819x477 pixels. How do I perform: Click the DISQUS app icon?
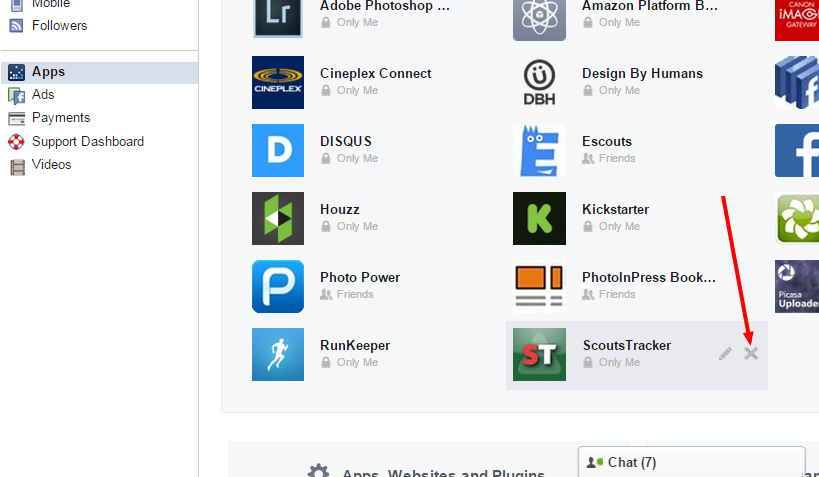coord(278,150)
